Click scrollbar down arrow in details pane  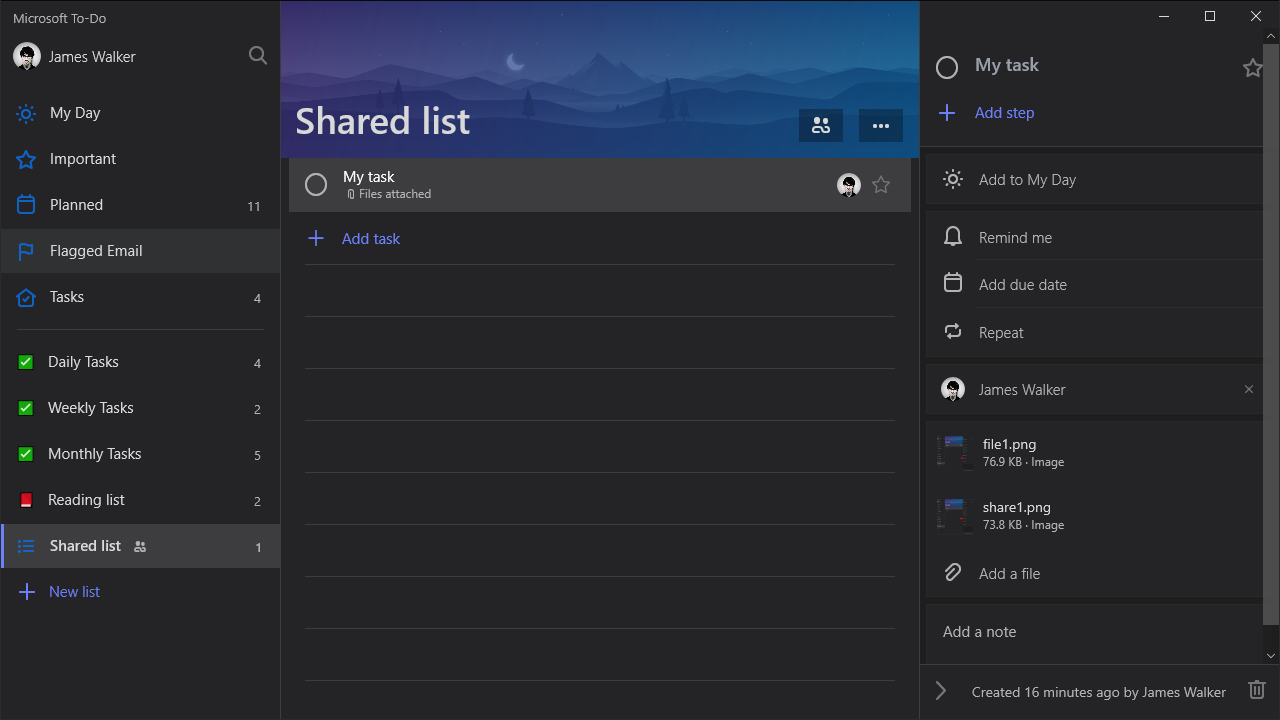pyautogui.click(x=1272, y=656)
